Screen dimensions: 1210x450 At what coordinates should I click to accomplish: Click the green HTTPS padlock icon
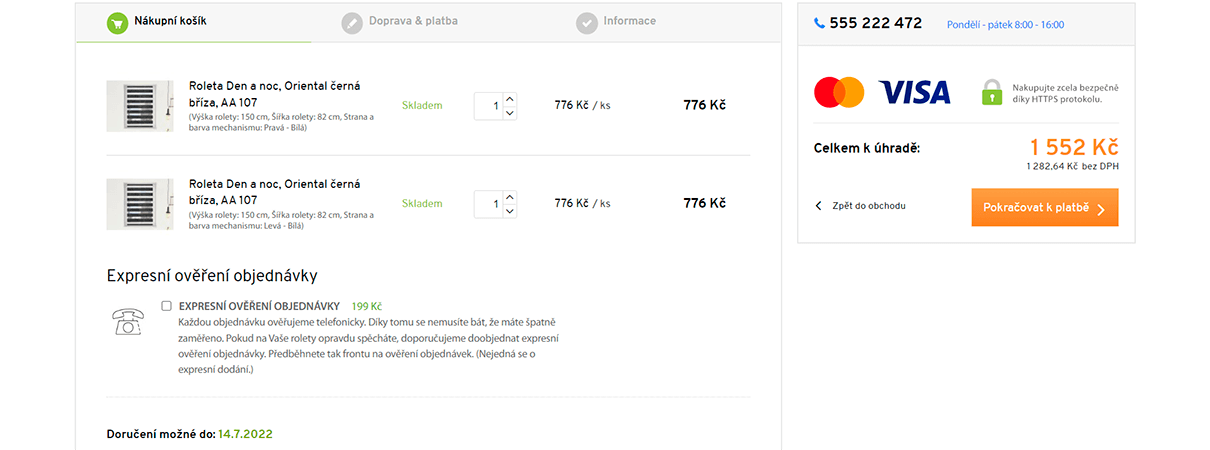(x=991, y=92)
